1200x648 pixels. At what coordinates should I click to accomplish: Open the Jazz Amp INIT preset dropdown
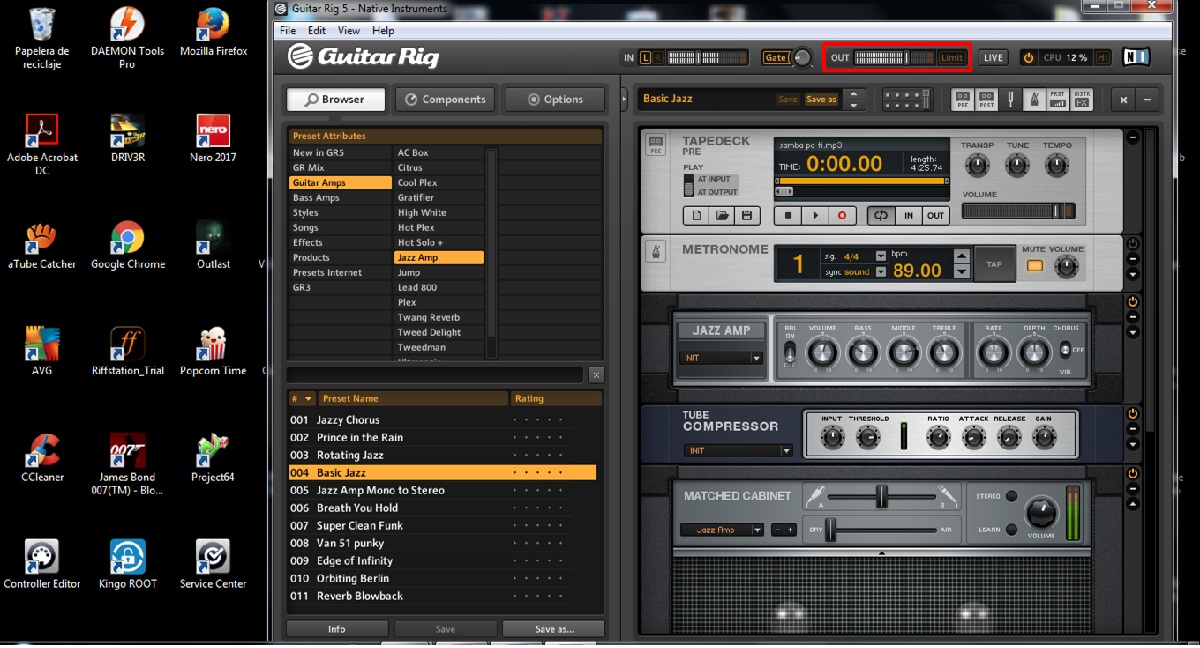point(722,358)
